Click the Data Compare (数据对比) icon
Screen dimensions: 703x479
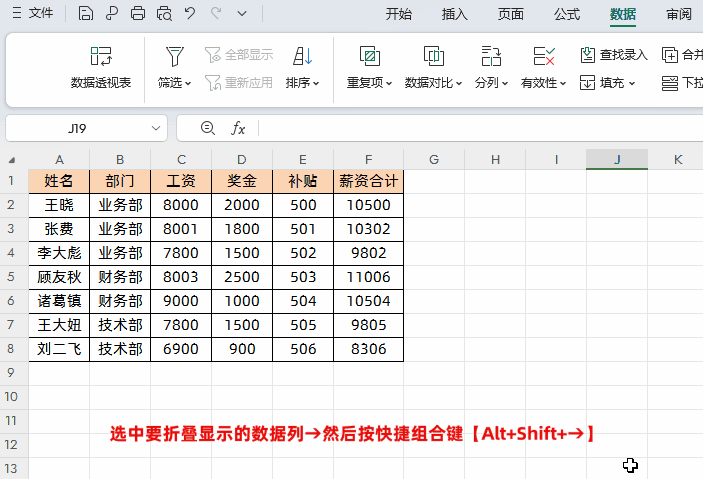point(433,56)
